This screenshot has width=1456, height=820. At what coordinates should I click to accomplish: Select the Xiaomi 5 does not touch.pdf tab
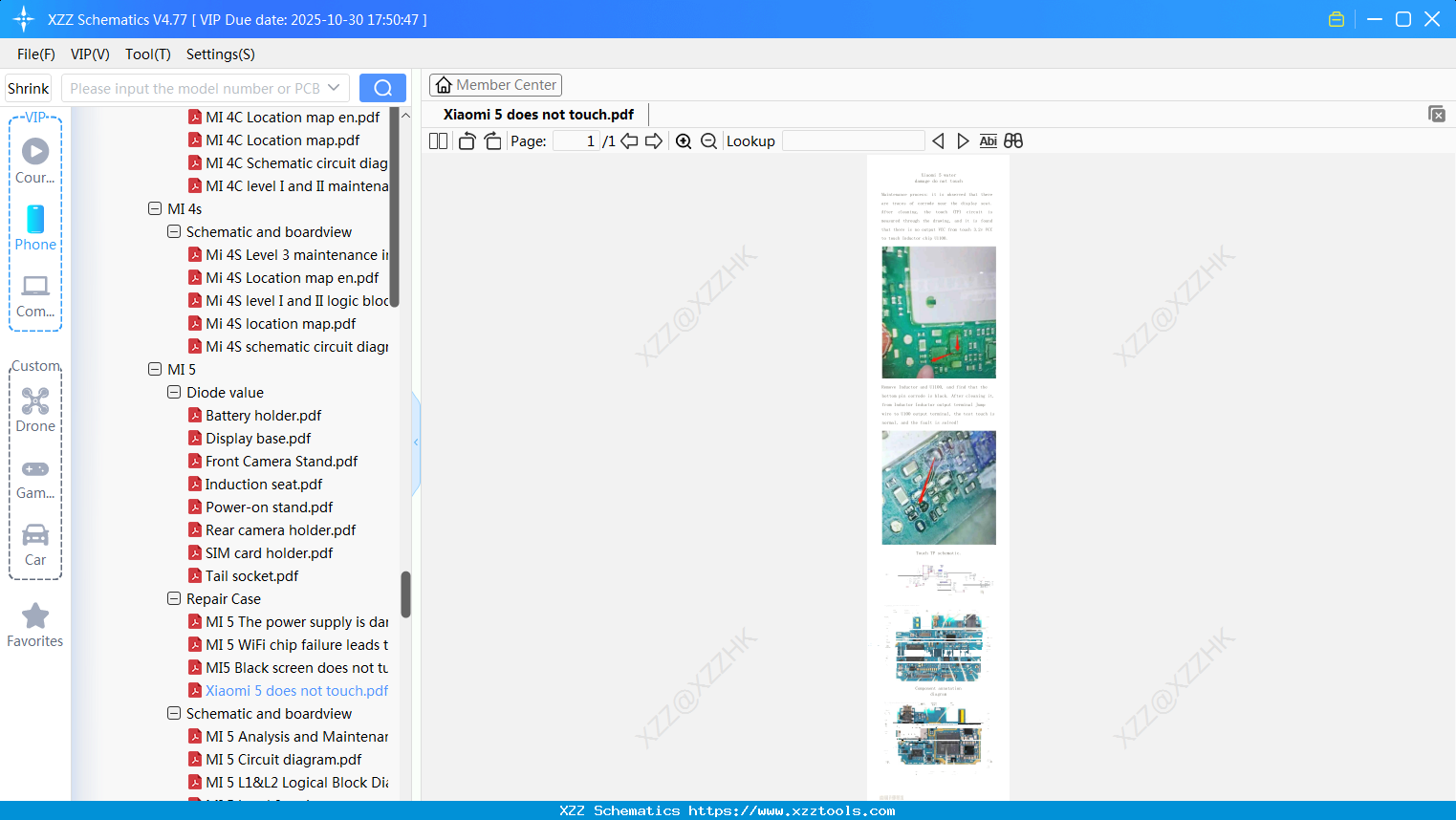(538, 115)
